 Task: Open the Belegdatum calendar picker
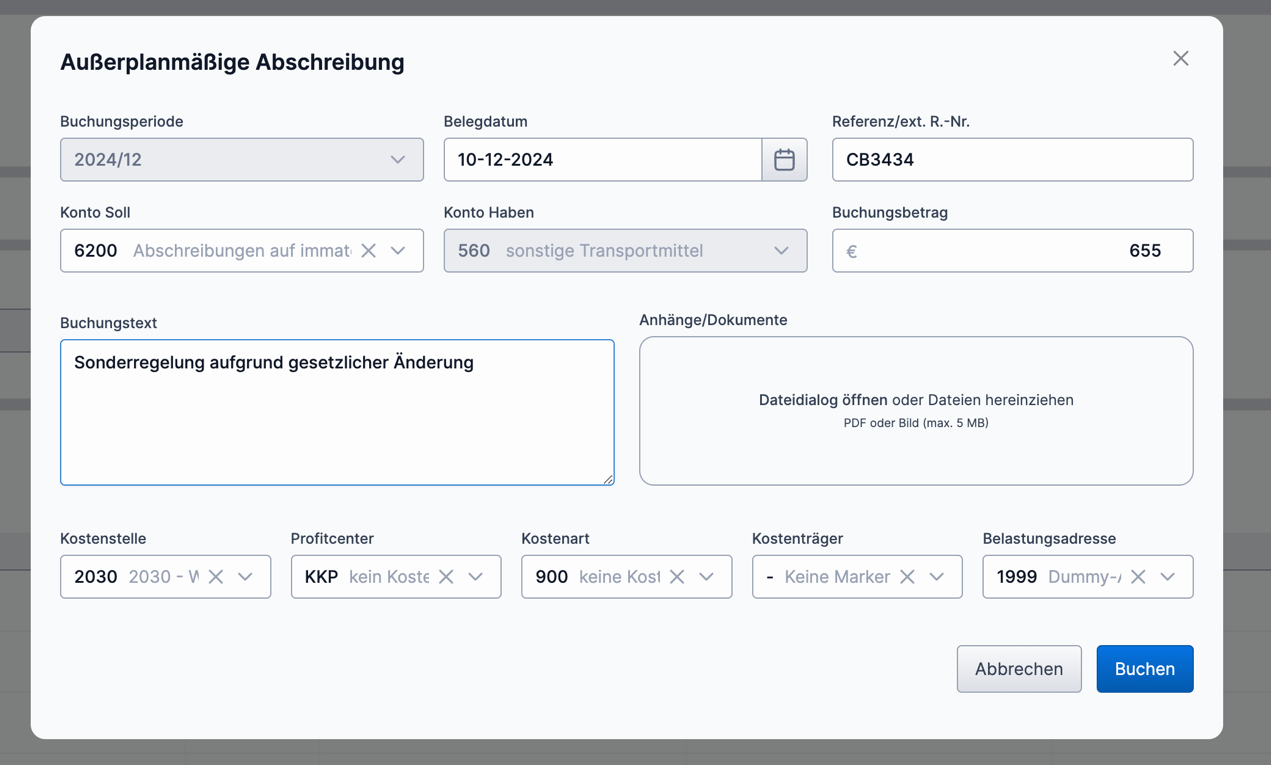coord(784,160)
